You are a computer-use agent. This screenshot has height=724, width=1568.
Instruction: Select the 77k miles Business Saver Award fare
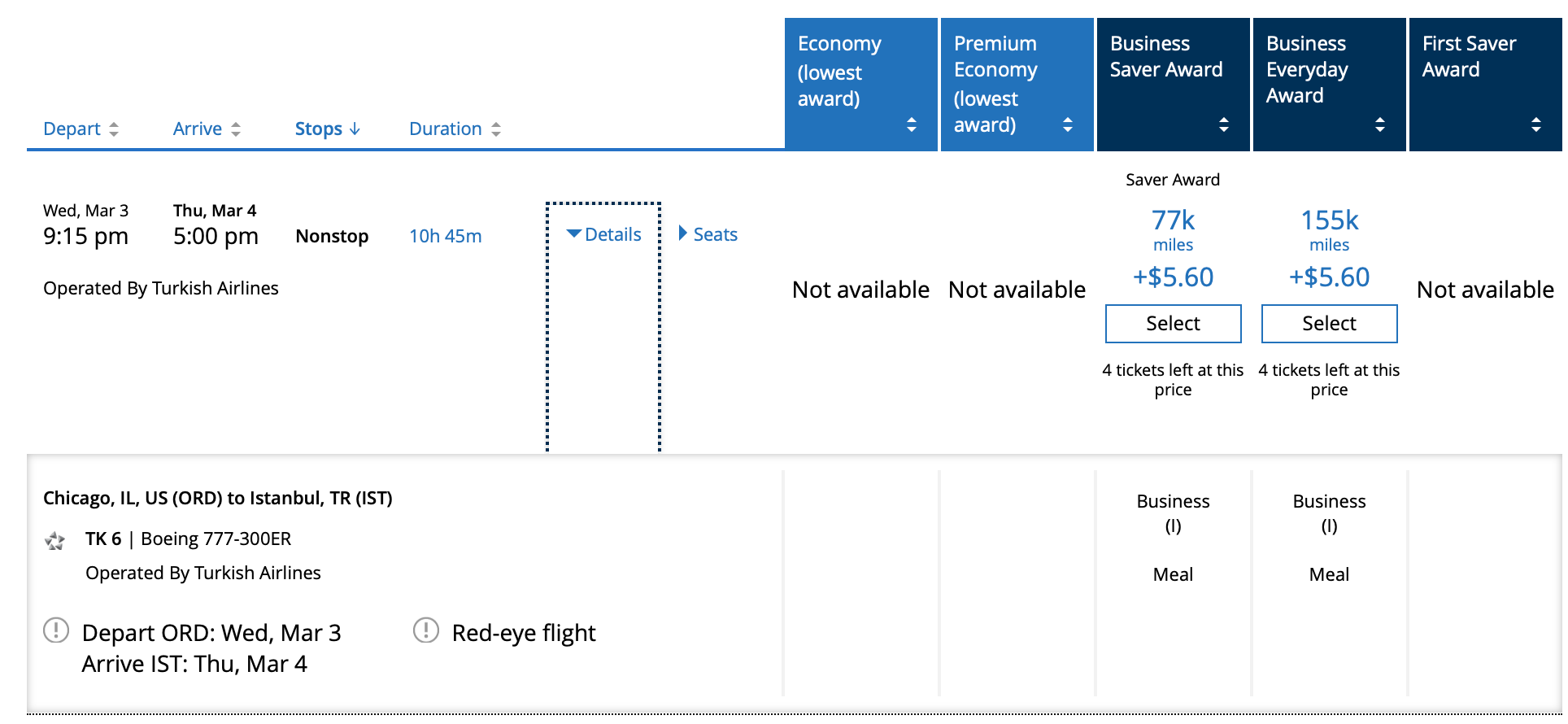click(1173, 323)
